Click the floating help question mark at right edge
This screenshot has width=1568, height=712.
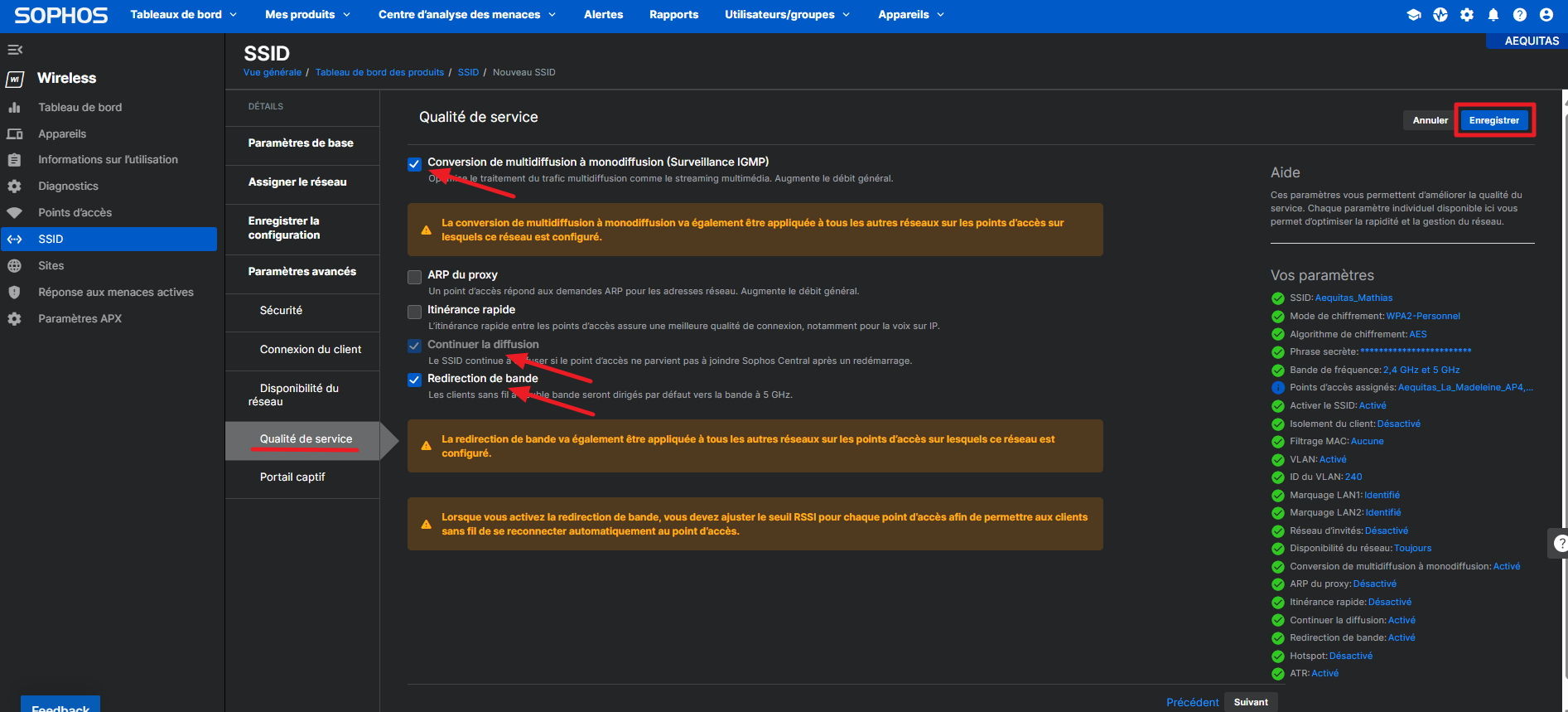[1561, 544]
